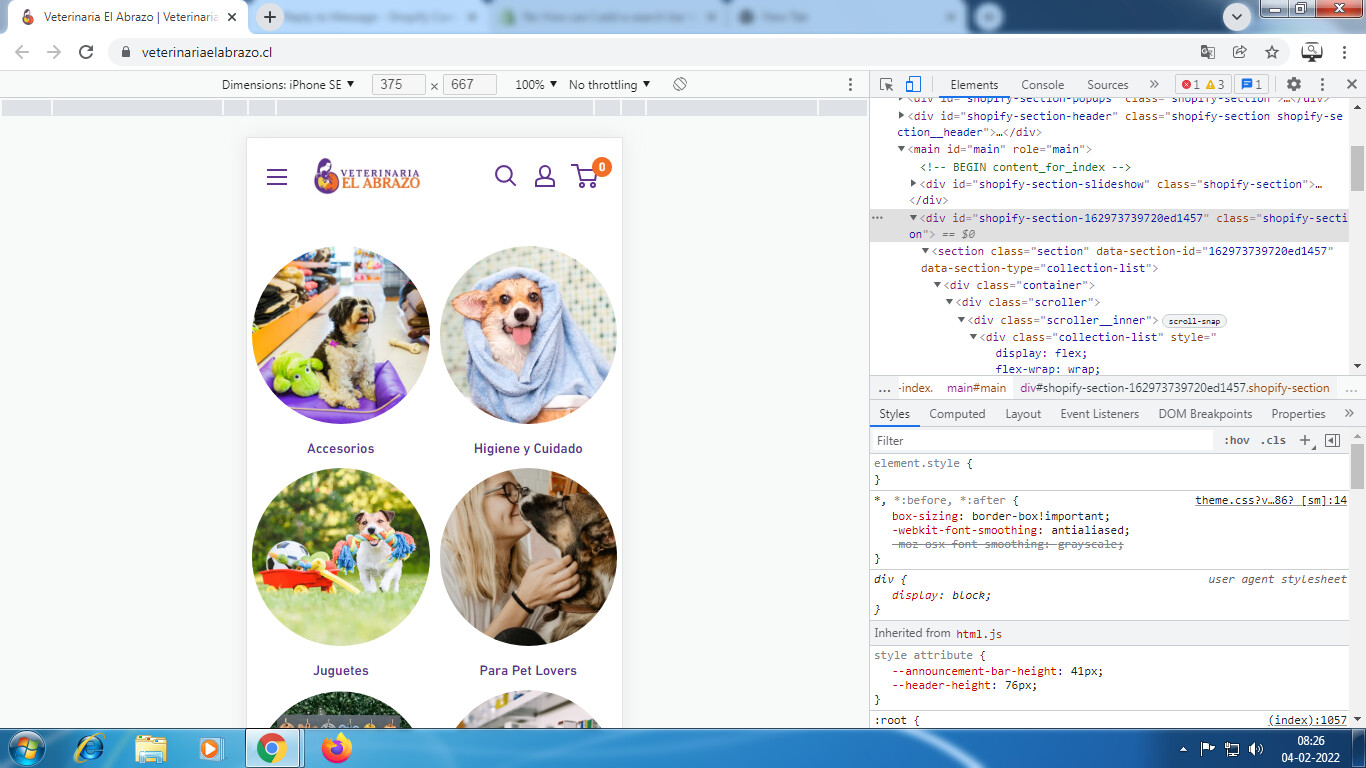Select the Styles tab
Viewport: 1366px width, 768px height.
pyautogui.click(x=894, y=414)
